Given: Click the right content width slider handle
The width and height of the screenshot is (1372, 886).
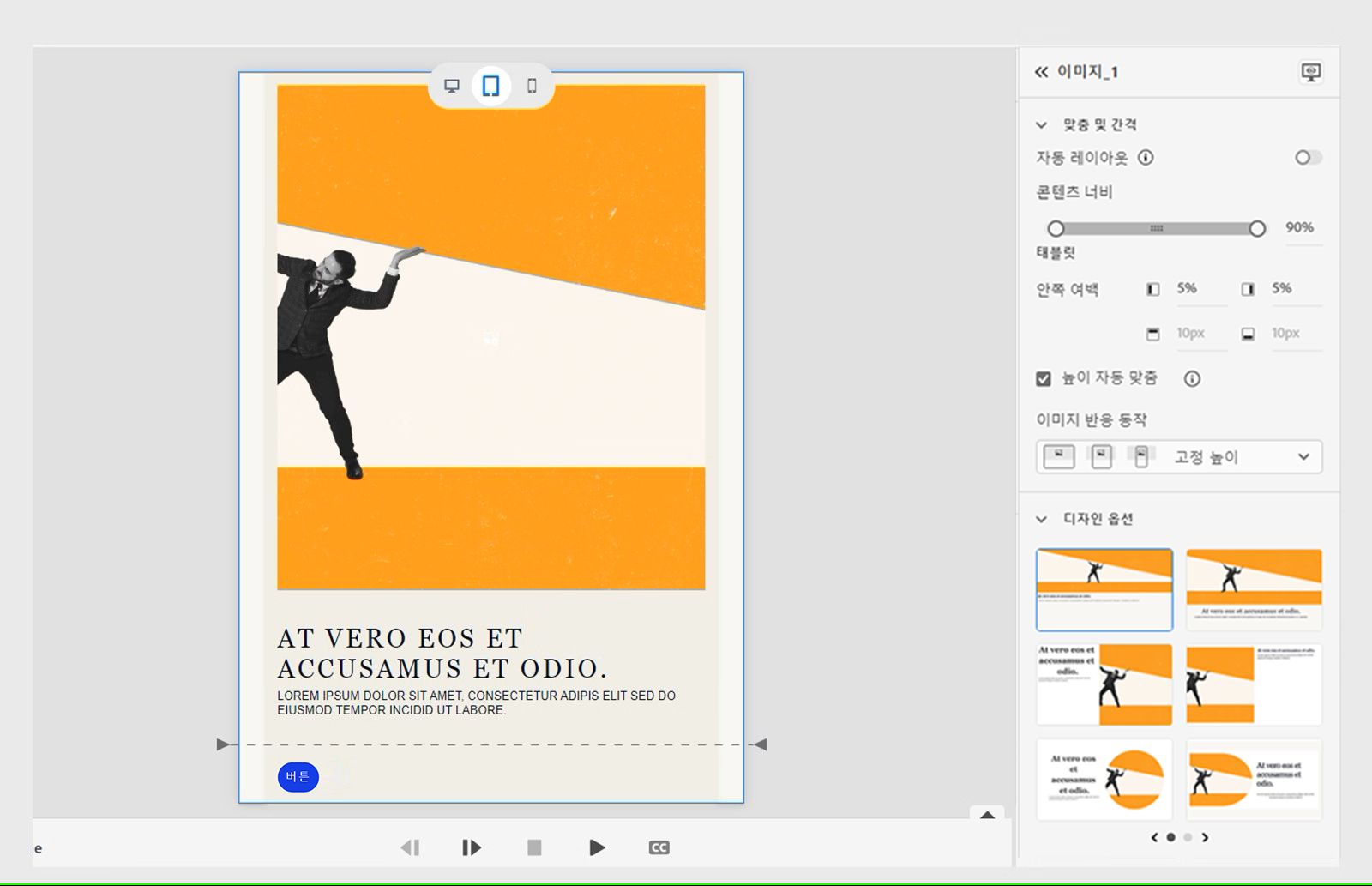Looking at the screenshot, I should tap(1257, 228).
